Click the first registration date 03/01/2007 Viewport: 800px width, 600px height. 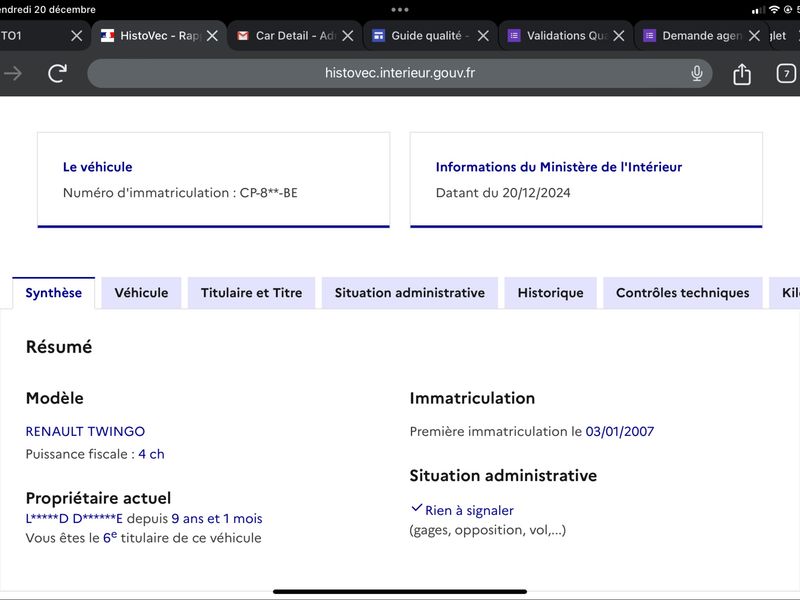tap(619, 432)
